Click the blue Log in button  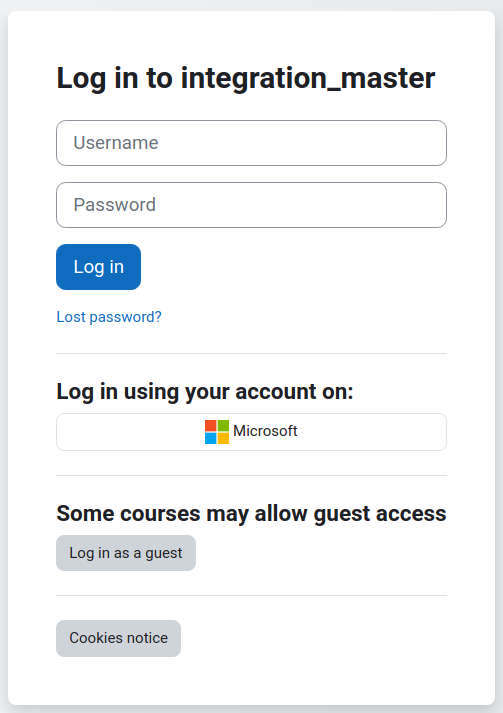pos(98,267)
